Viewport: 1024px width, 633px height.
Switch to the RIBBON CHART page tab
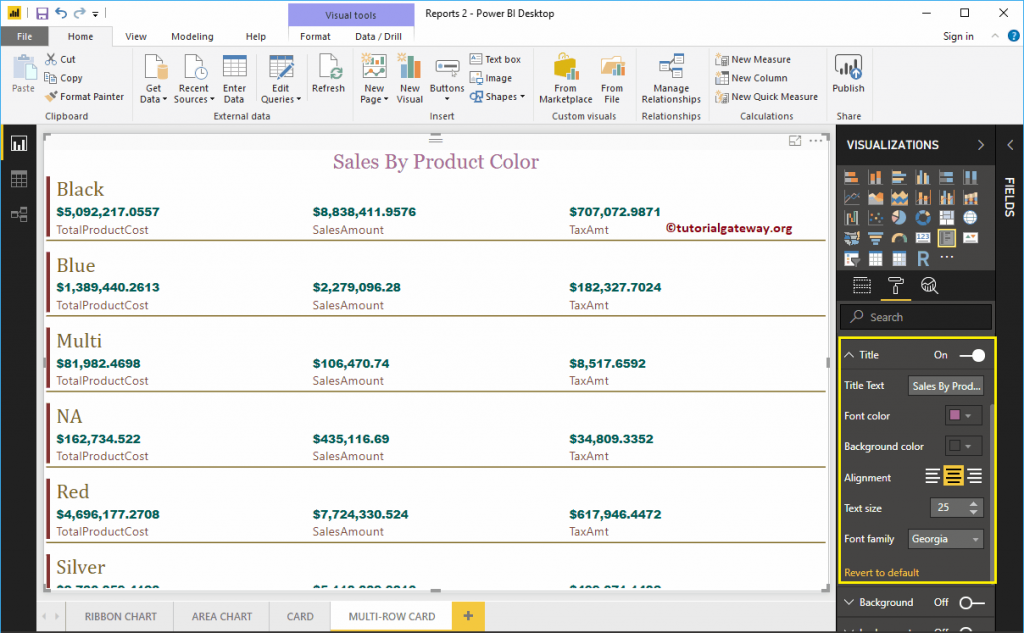pyautogui.click(x=119, y=616)
